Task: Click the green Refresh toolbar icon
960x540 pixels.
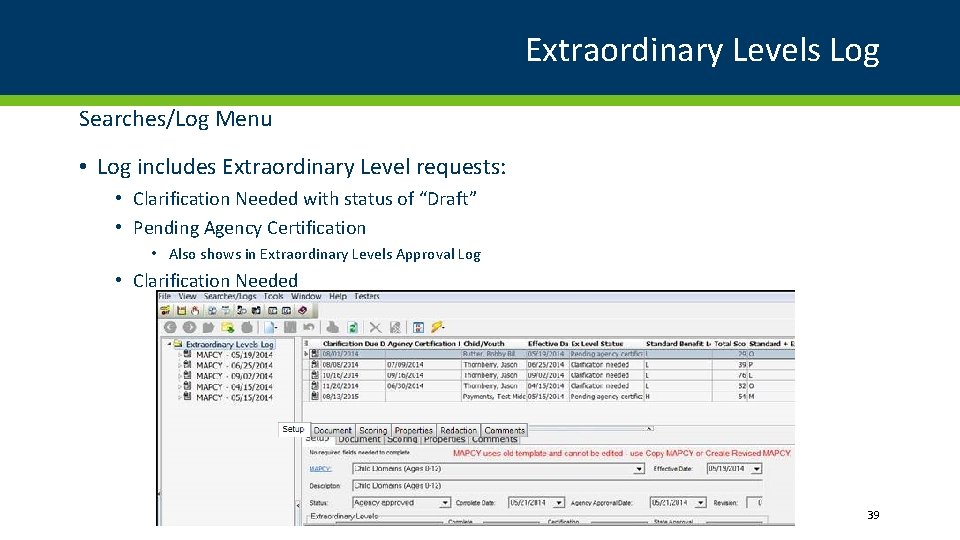Action: (x=353, y=328)
